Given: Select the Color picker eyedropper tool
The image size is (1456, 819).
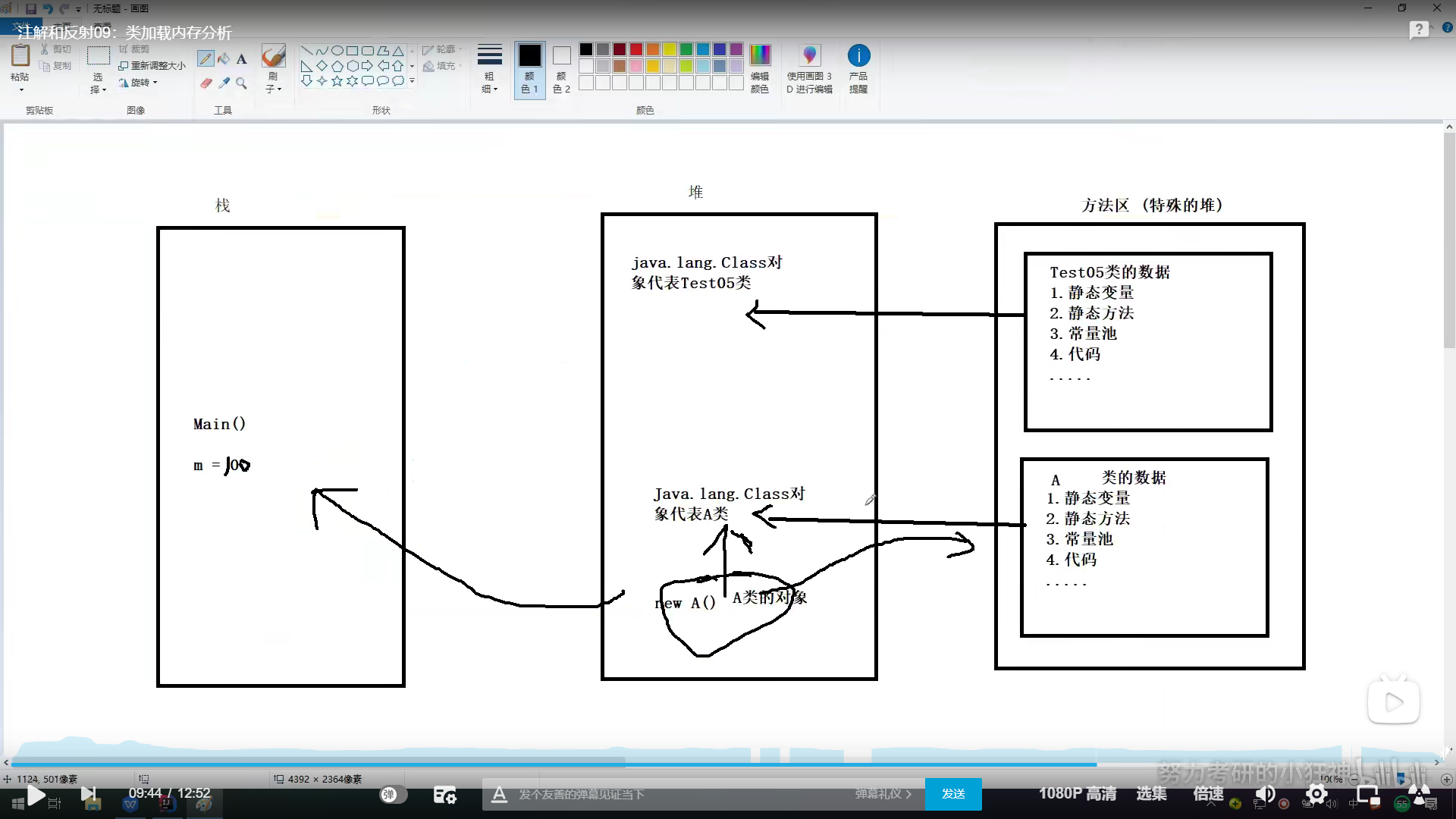Looking at the screenshot, I should point(224,83).
